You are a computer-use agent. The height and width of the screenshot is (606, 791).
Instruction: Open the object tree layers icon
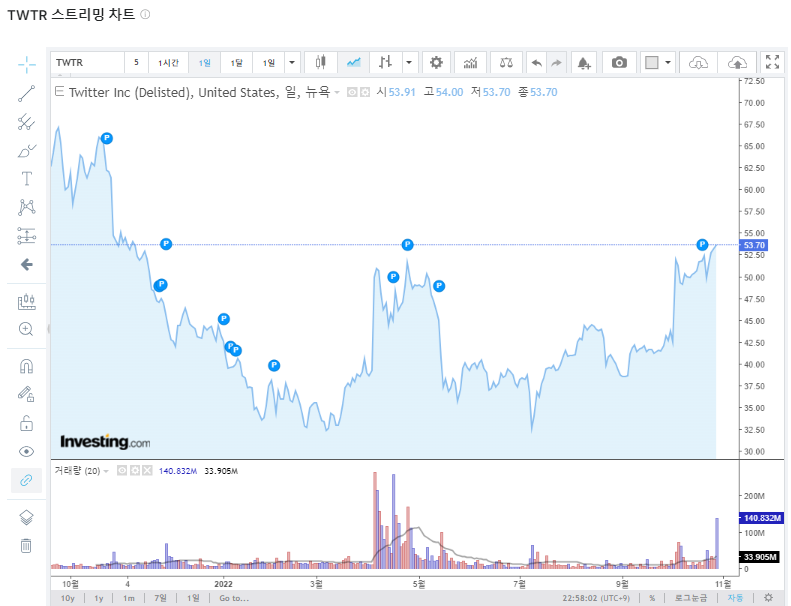(26, 517)
